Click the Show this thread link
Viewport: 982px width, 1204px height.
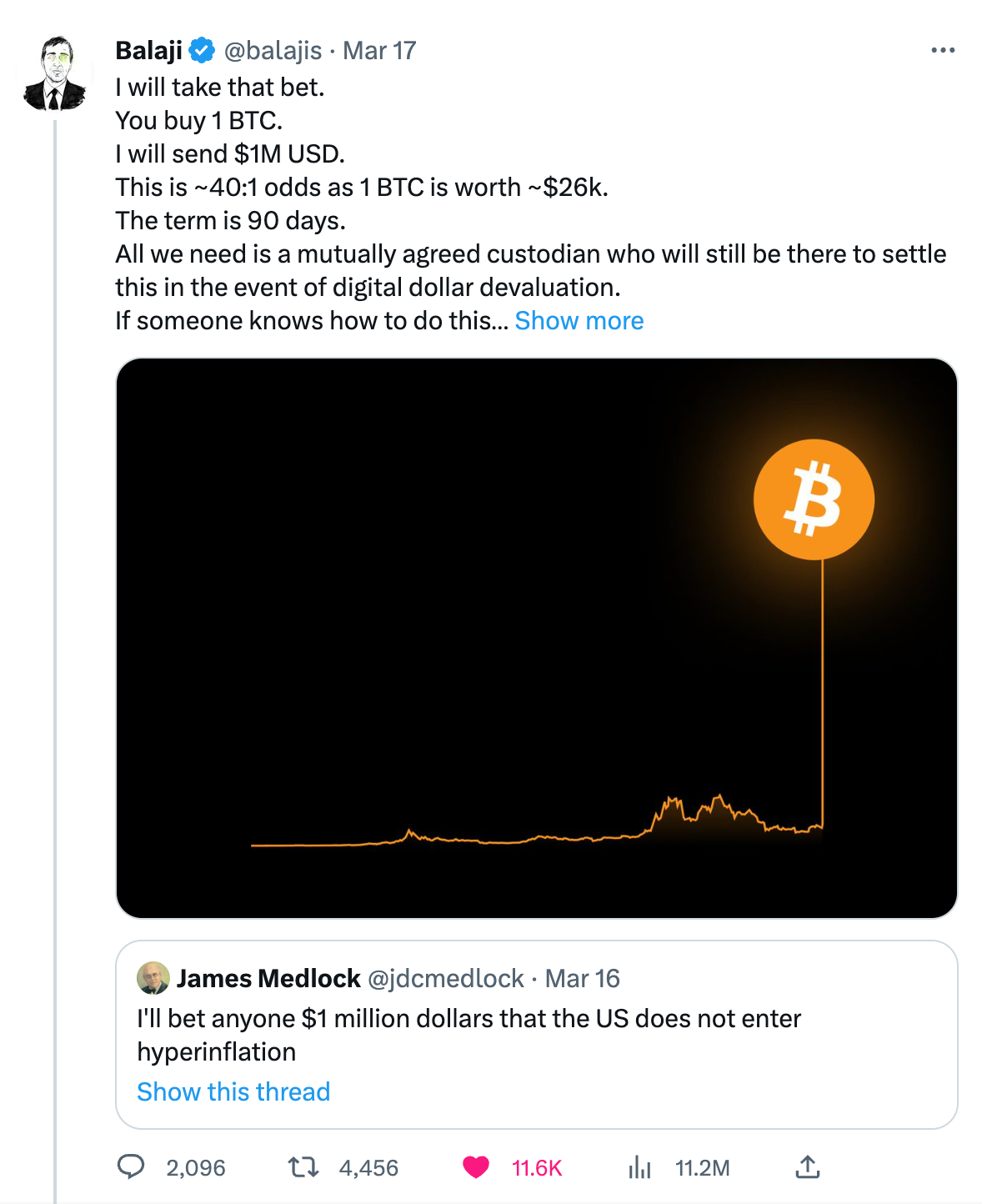[233, 1091]
